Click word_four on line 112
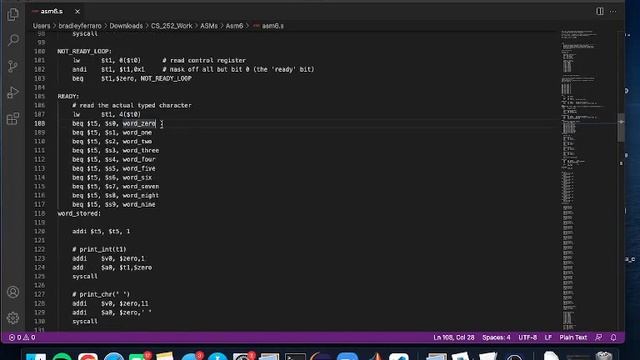Viewport: 640px width, 360px height. pyautogui.click(x=139, y=160)
